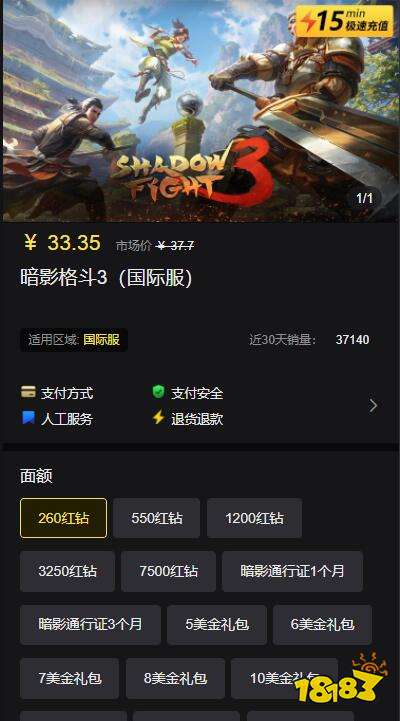Image resolution: width=400 pixels, height=721 pixels.
Task: Expand service details with the right chevron
Action: [373, 405]
